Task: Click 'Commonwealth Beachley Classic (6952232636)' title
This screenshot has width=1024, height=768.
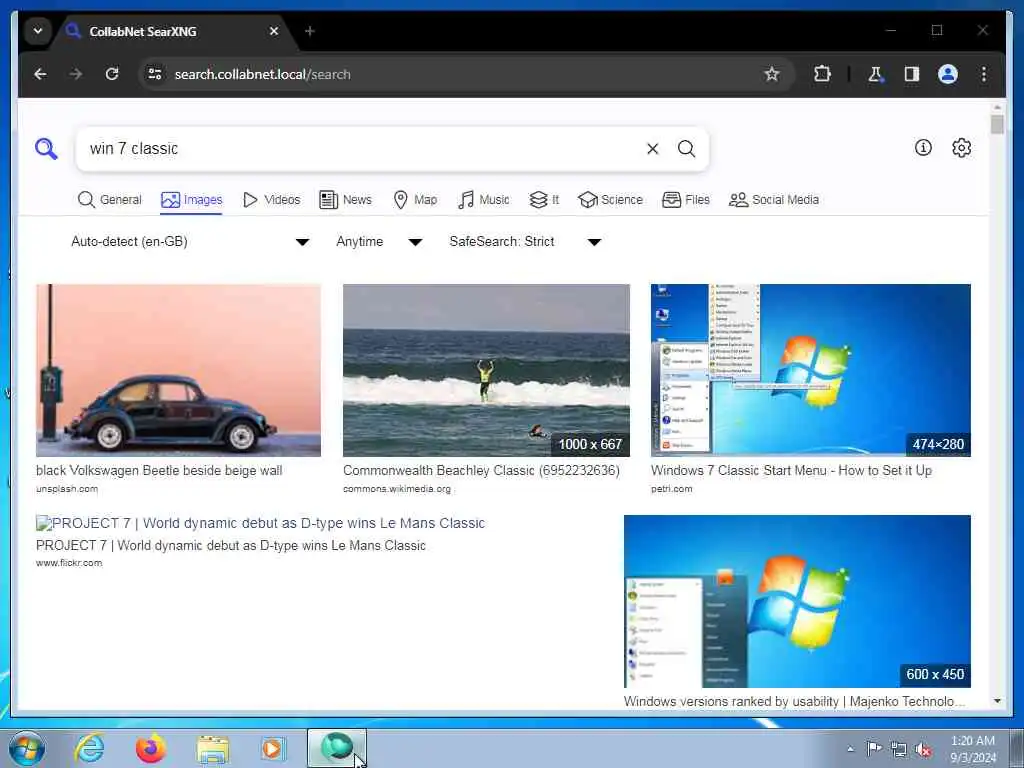Action: 481,471
